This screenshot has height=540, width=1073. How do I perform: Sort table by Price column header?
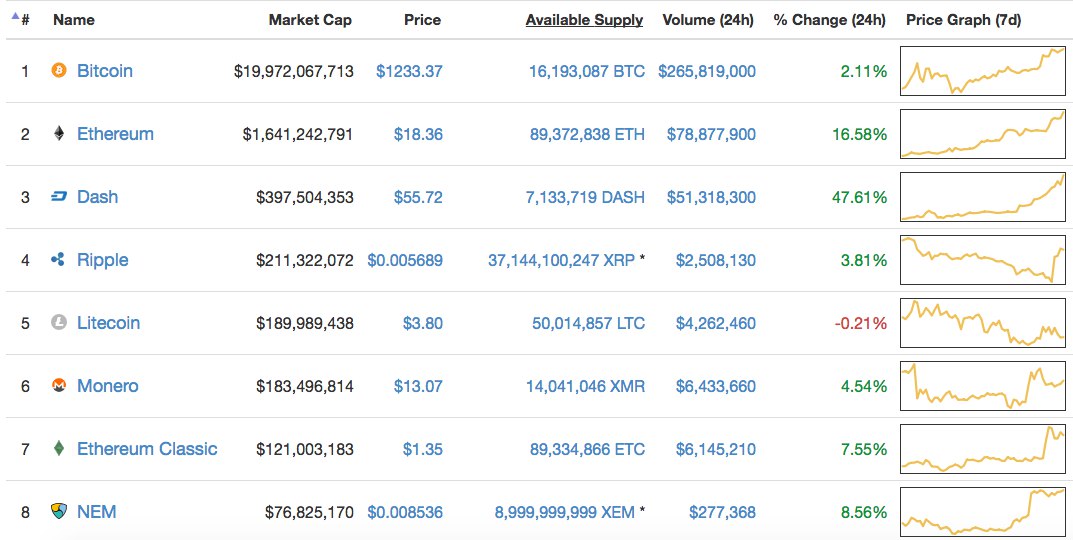[422, 20]
